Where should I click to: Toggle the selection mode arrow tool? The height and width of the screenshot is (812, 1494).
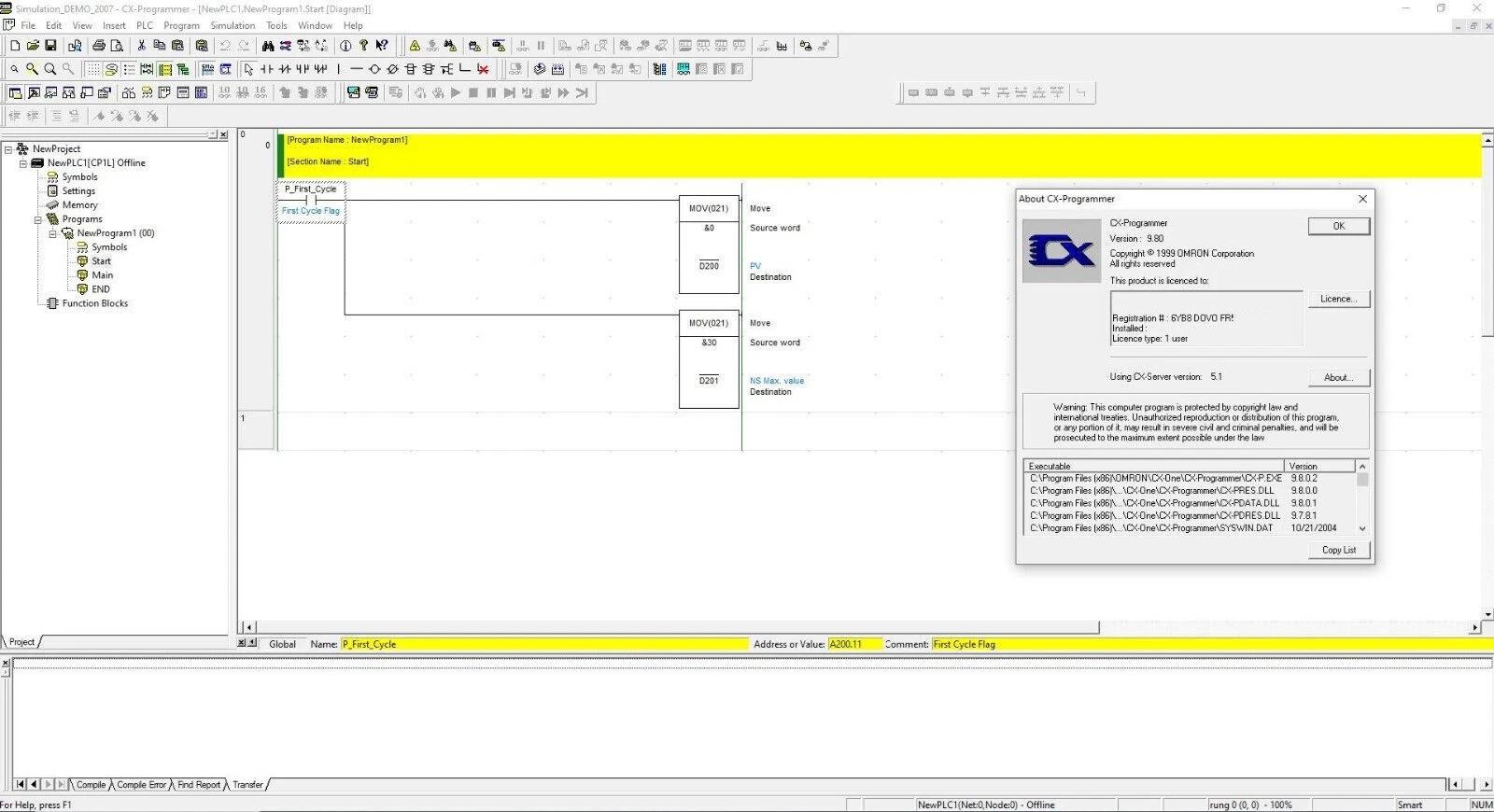pos(248,69)
